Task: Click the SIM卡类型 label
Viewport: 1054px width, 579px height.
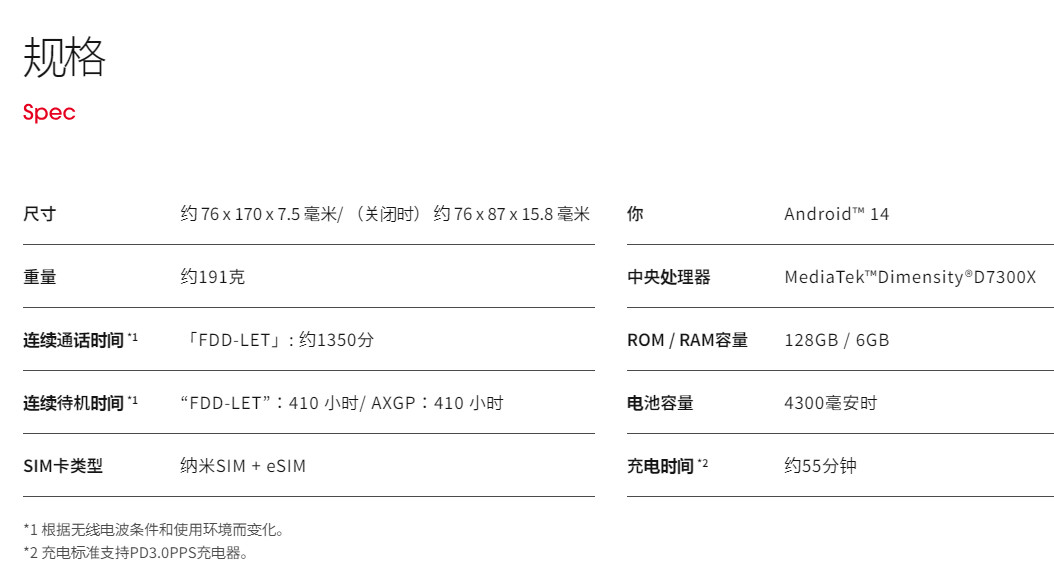Action: 63,466
